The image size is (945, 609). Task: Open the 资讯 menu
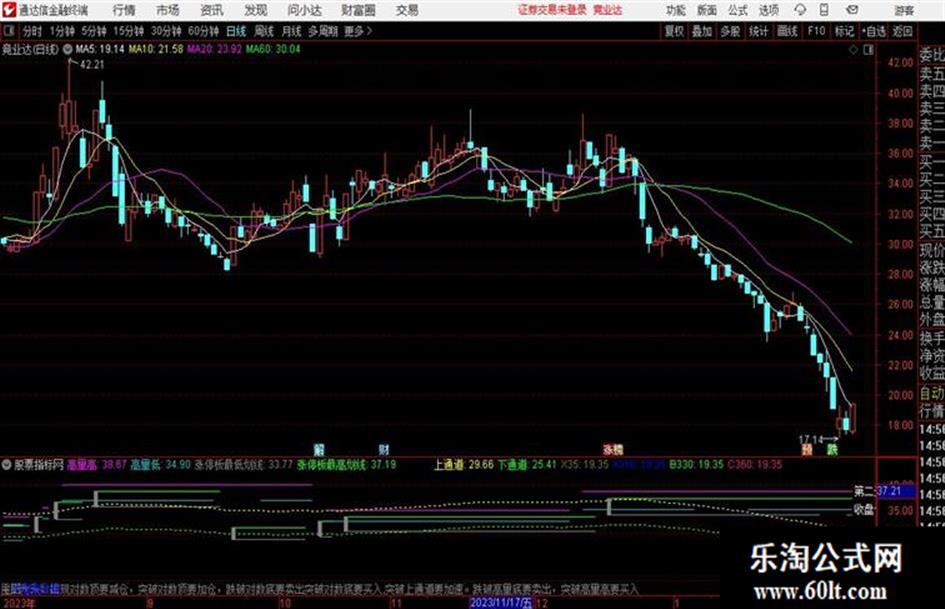(x=212, y=10)
